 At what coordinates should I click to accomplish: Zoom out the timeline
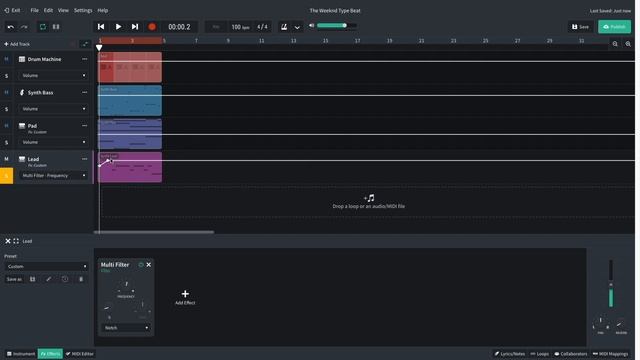615,44
